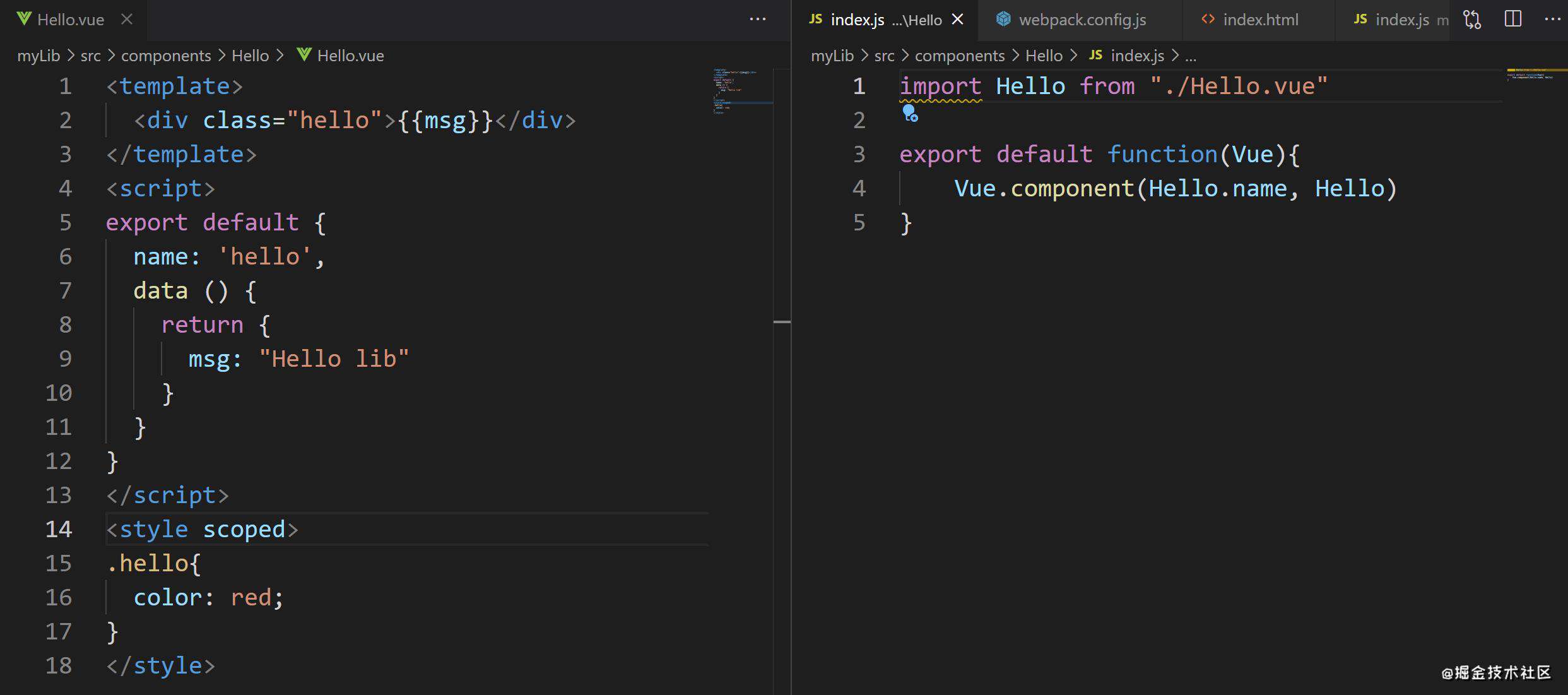The image size is (1568, 695).
Task: Click the light bulb code action icon
Action: pos(910,114)
